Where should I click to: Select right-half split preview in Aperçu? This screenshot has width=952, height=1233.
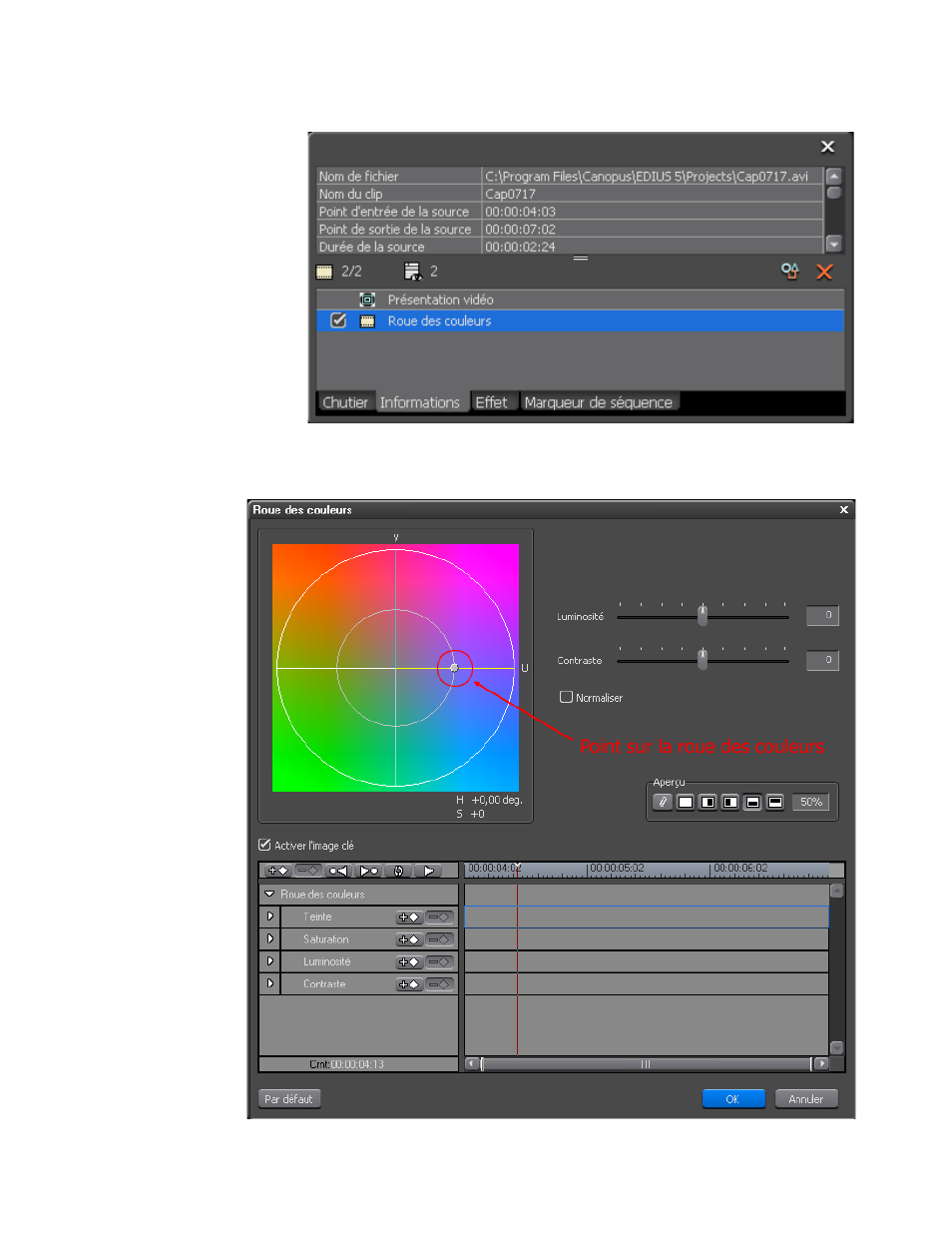[708, 802]
